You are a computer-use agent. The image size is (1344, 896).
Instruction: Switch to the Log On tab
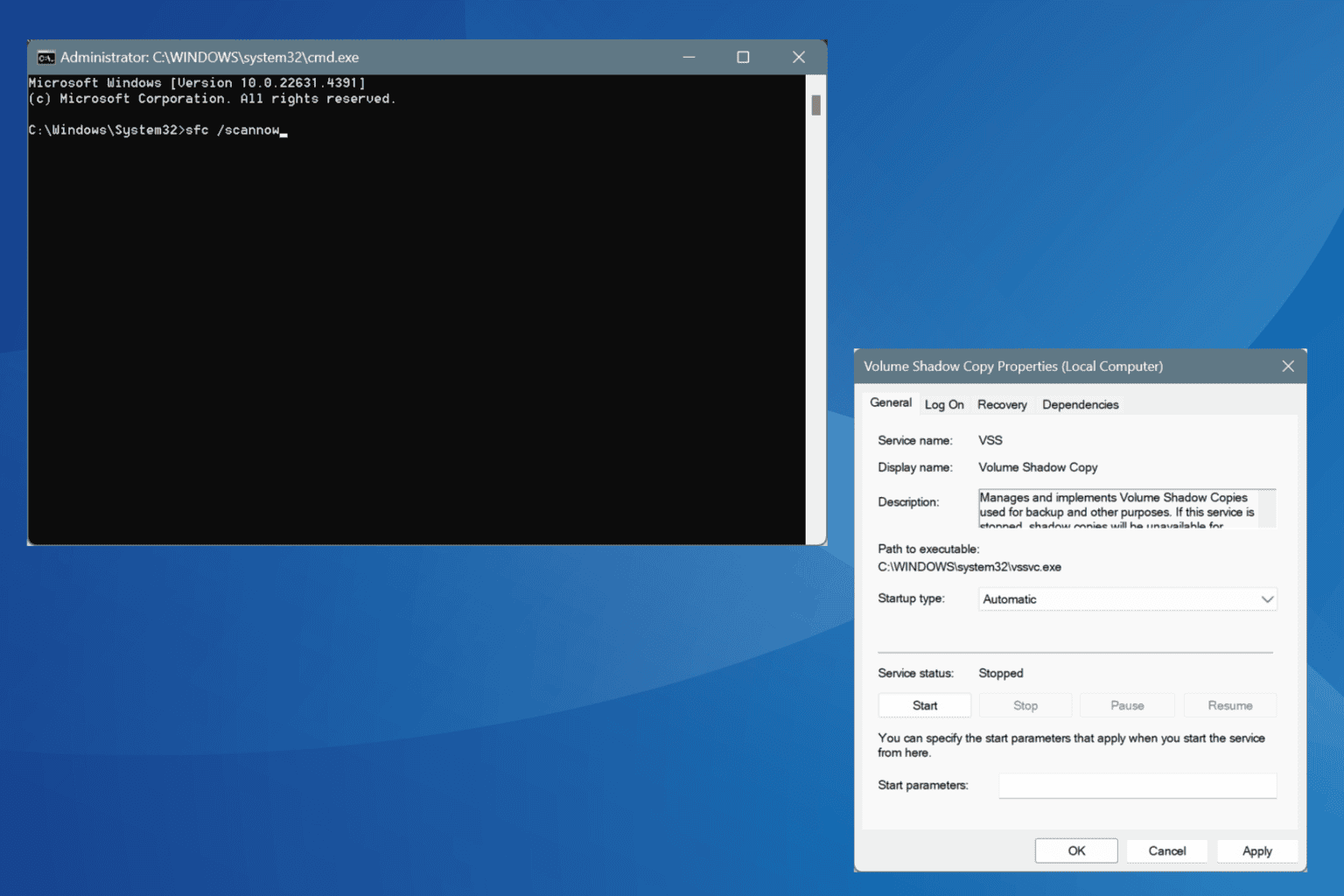(943, 404)
